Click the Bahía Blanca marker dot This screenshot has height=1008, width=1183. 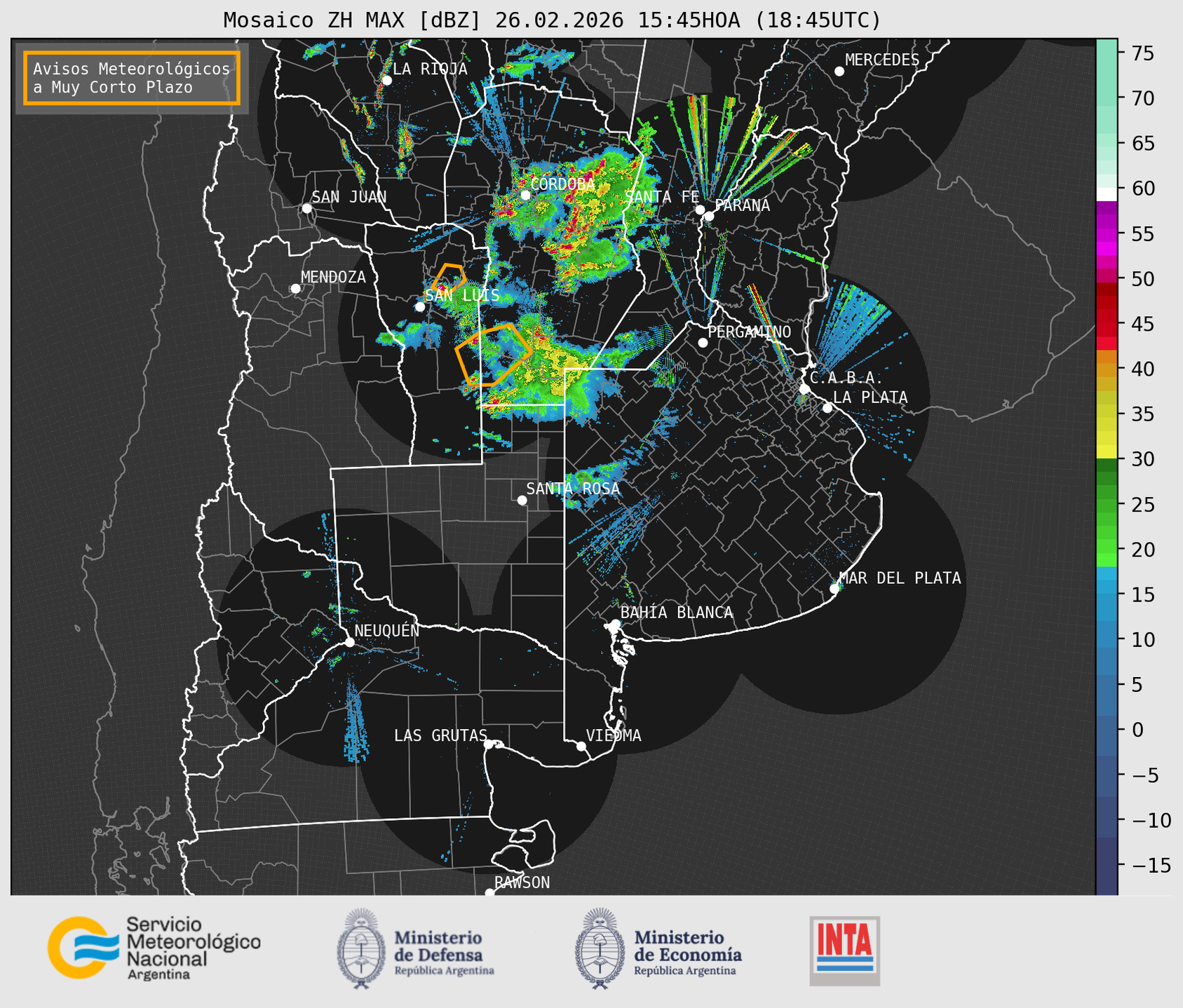click(615, 624)
